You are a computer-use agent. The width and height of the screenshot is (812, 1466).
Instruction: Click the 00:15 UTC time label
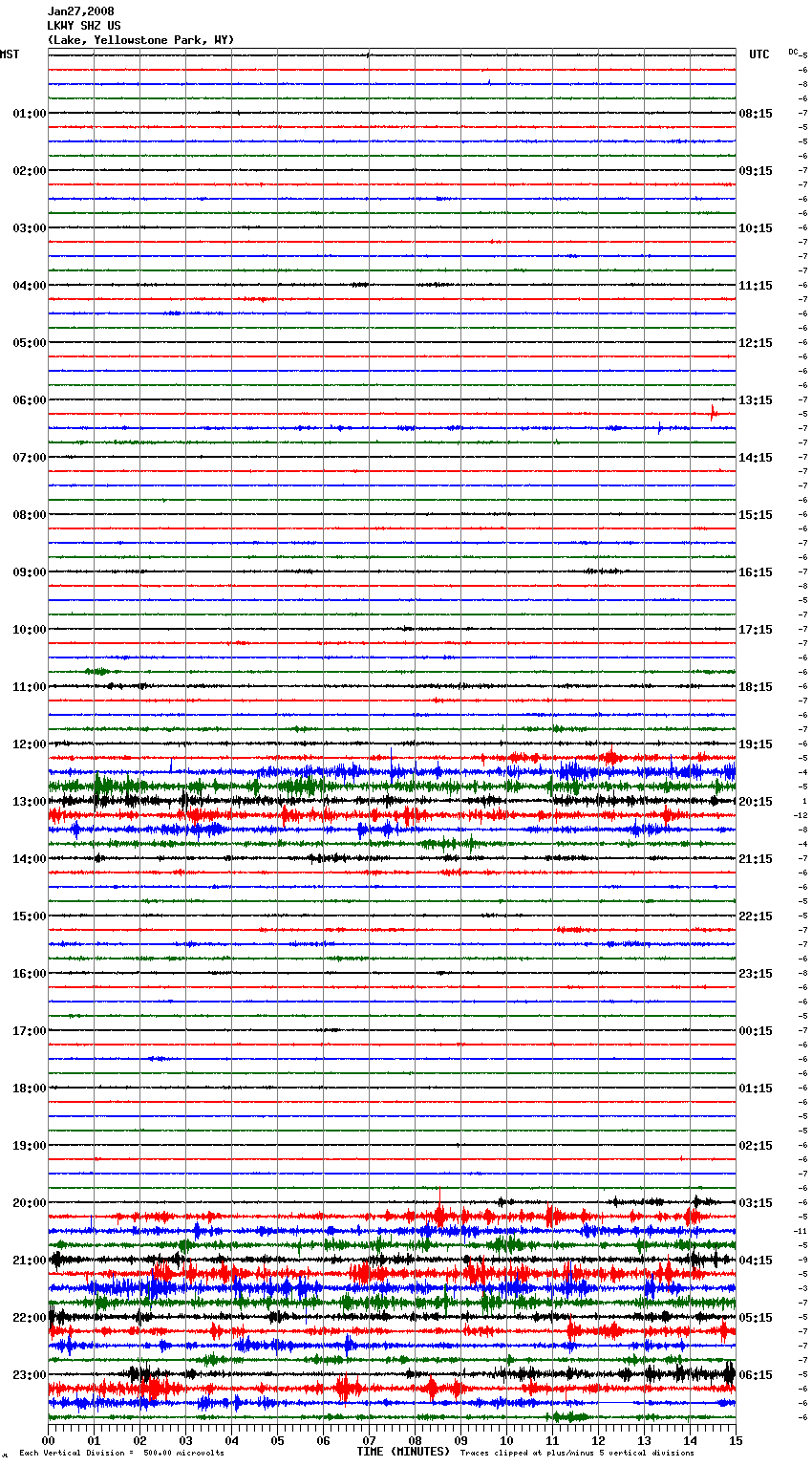pos(756,1031)
